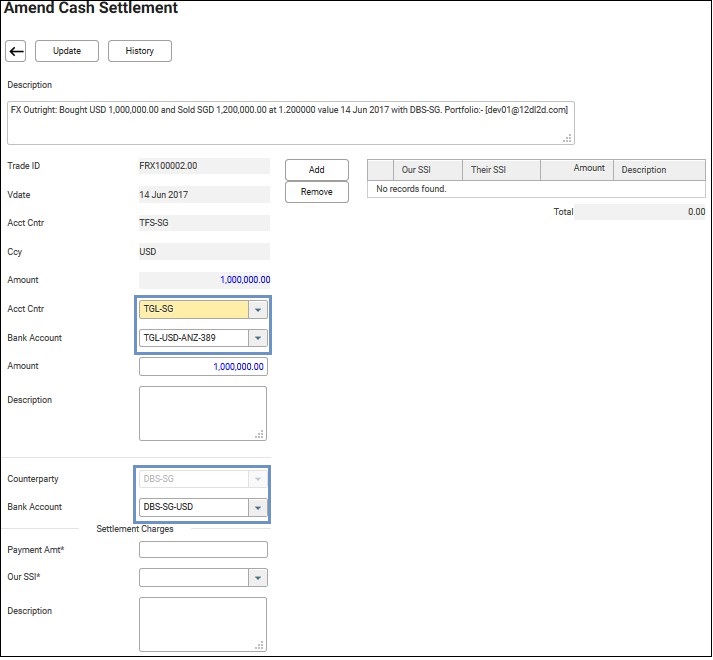The height and width of the screenshot is (660, 713).
Task: Click the Remove button
Action: click(316, 191)
